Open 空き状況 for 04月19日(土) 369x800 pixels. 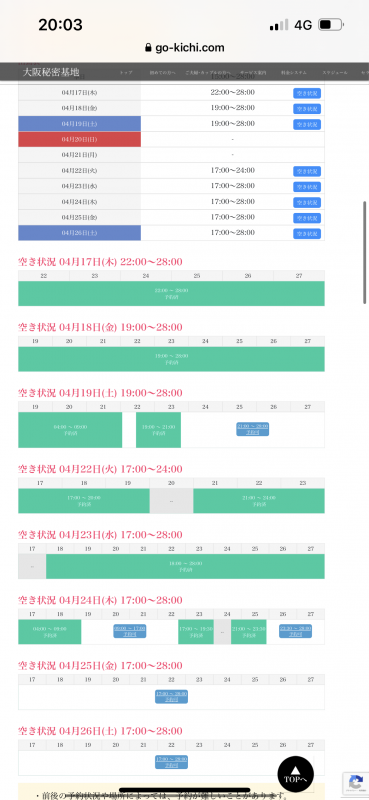tap(307, 124)
